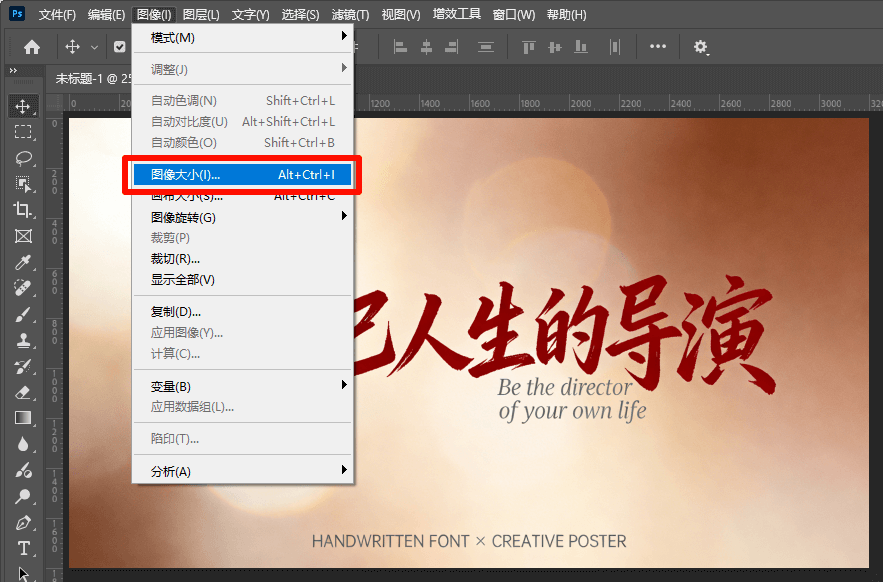Select the Spot Healing Brush tool
This screenshot has height=582, width=883.
25,288
